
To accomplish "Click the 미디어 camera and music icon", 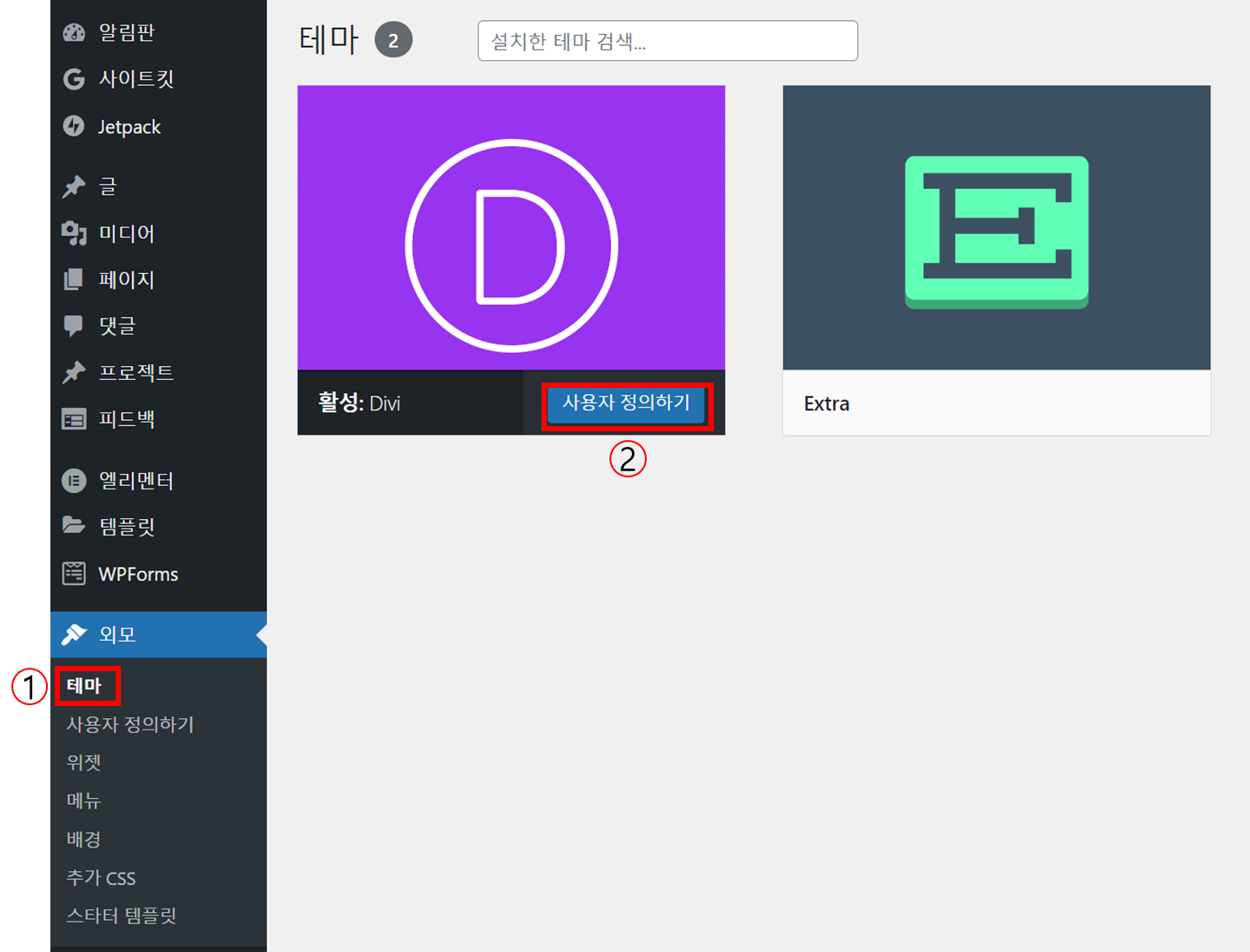I will (74, 233).
